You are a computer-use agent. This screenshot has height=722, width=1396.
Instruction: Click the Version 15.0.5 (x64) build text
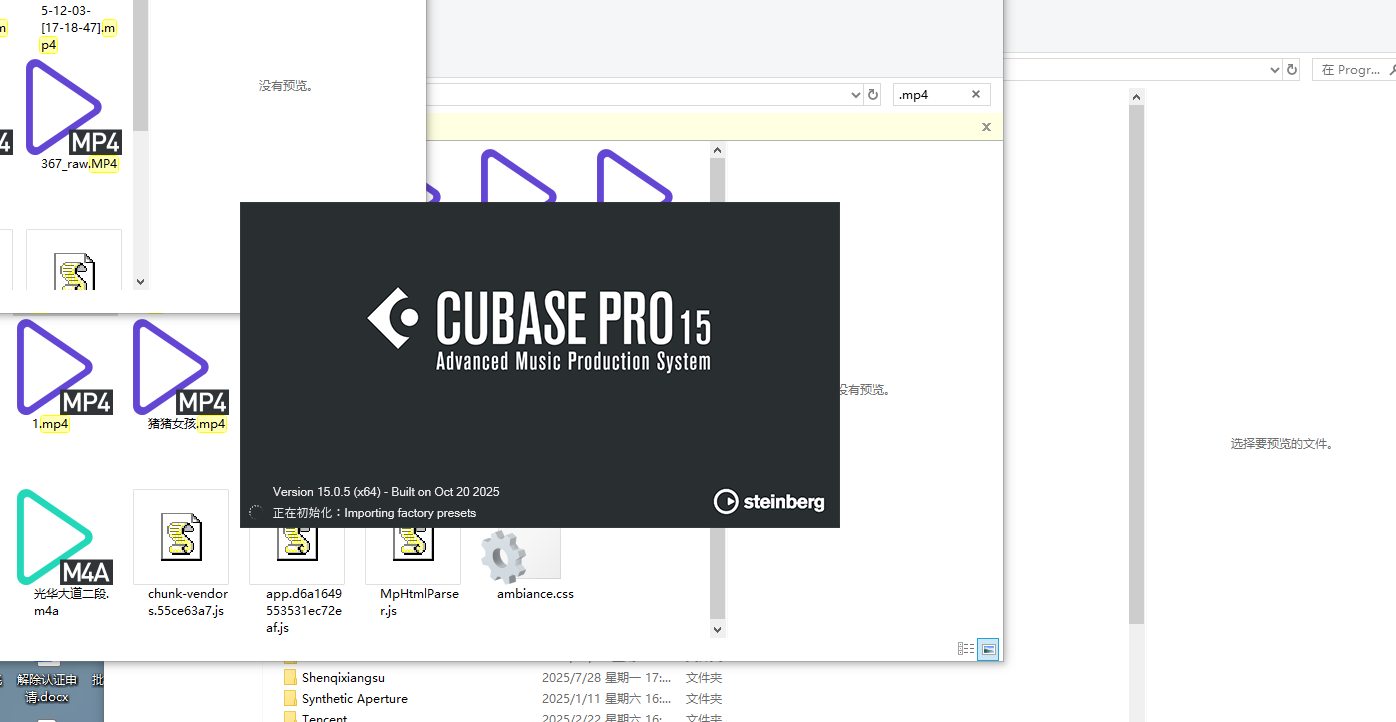[386, 492]
